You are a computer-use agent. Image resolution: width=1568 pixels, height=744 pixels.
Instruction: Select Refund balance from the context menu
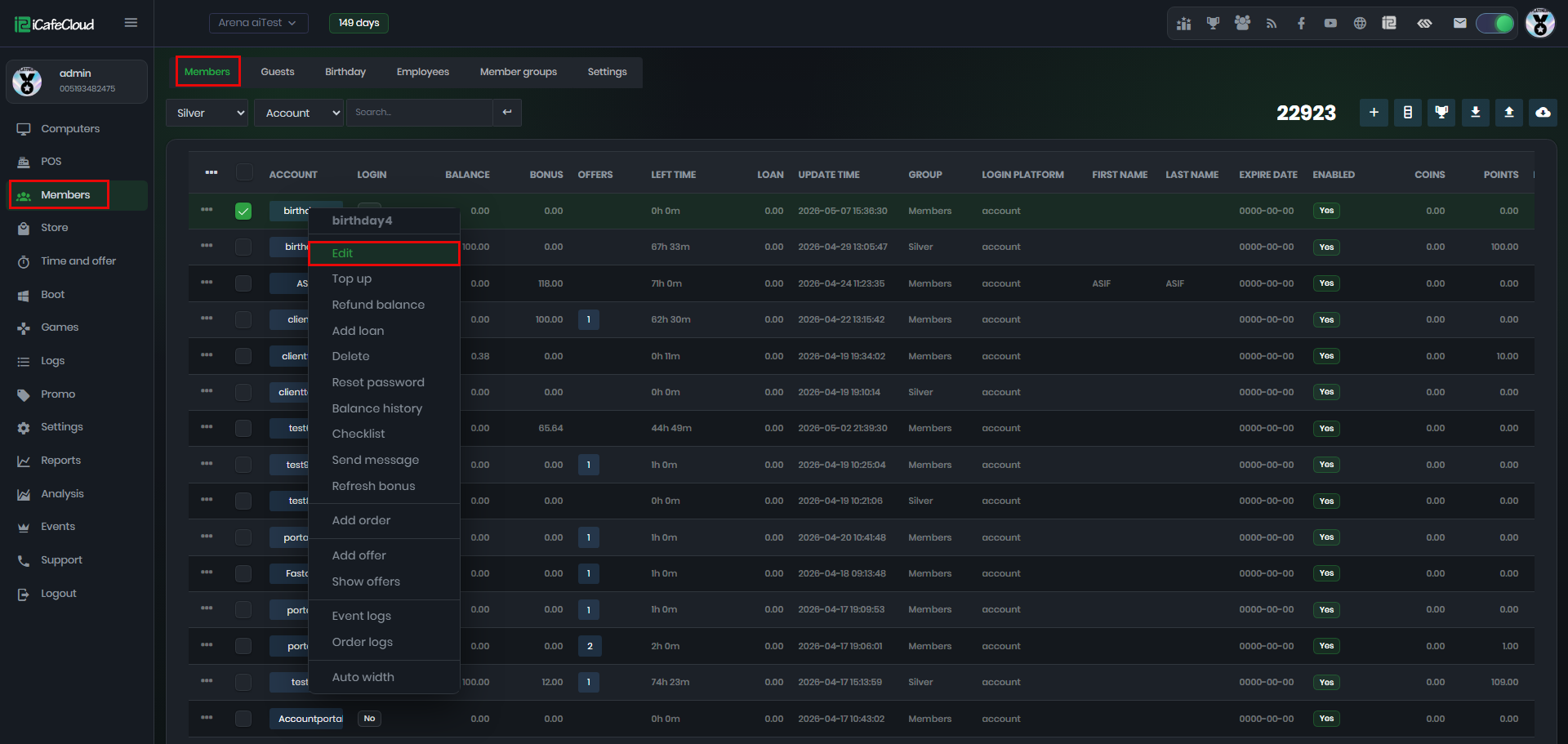(384, 305)
